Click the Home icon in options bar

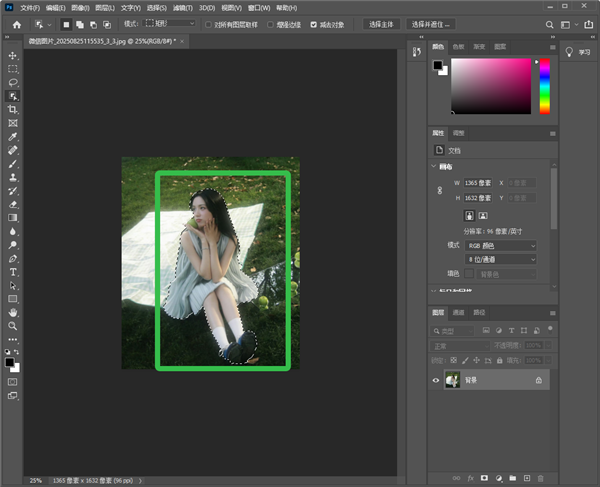pyautogui.click(x=16, y=23)
